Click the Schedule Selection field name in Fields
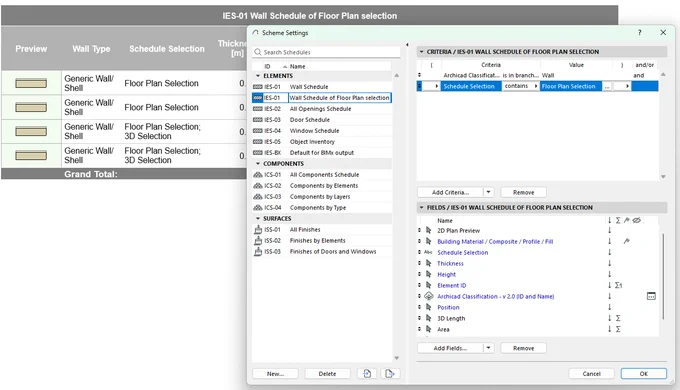 pyautogui.click(x=462, y=252)
